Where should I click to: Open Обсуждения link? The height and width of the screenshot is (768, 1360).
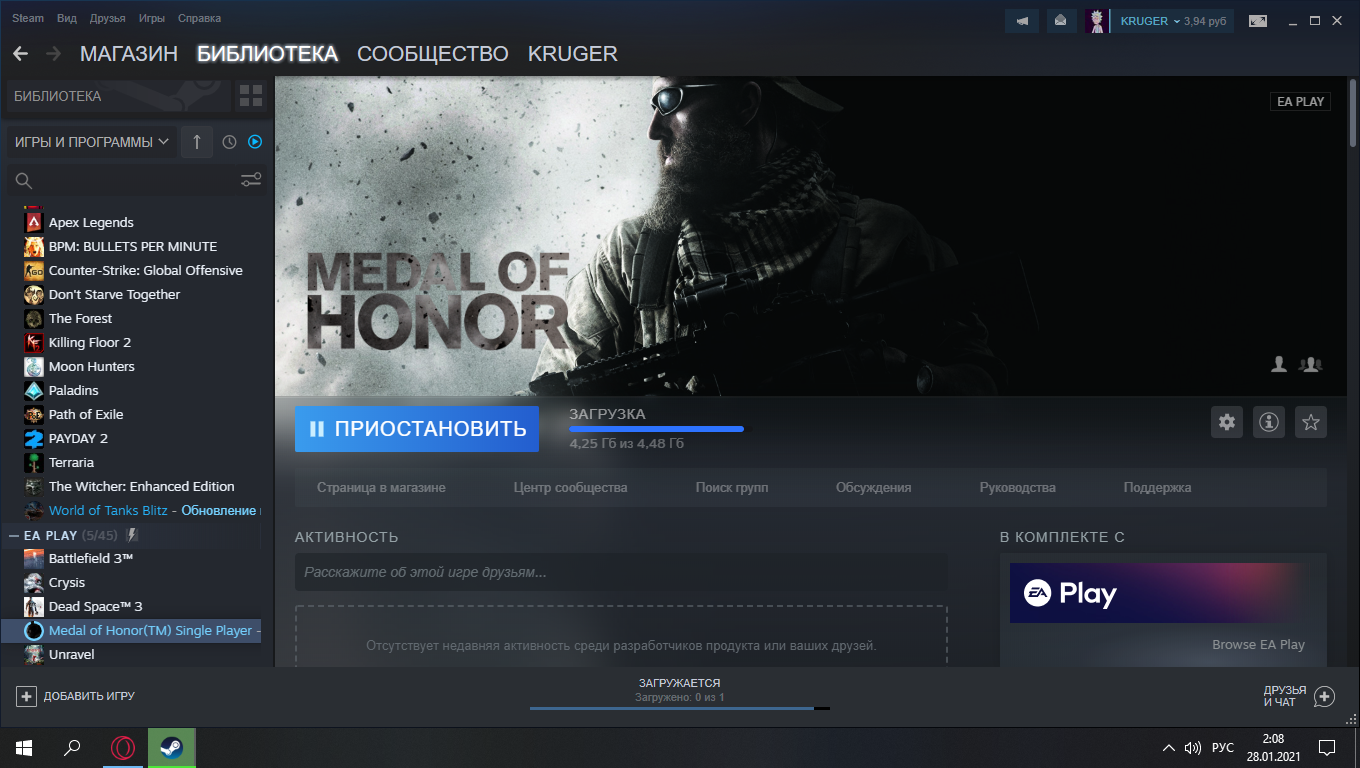pos(874,488)
